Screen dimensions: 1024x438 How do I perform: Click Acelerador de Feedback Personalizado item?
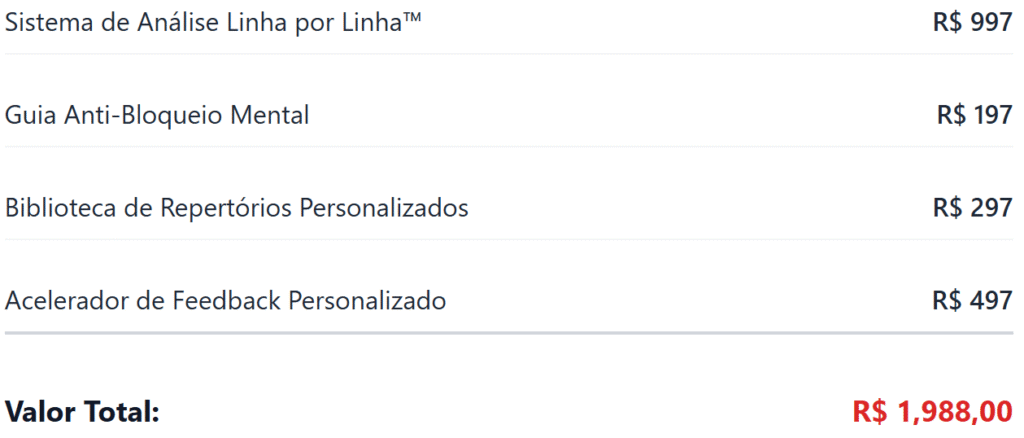tap(225, 300)
